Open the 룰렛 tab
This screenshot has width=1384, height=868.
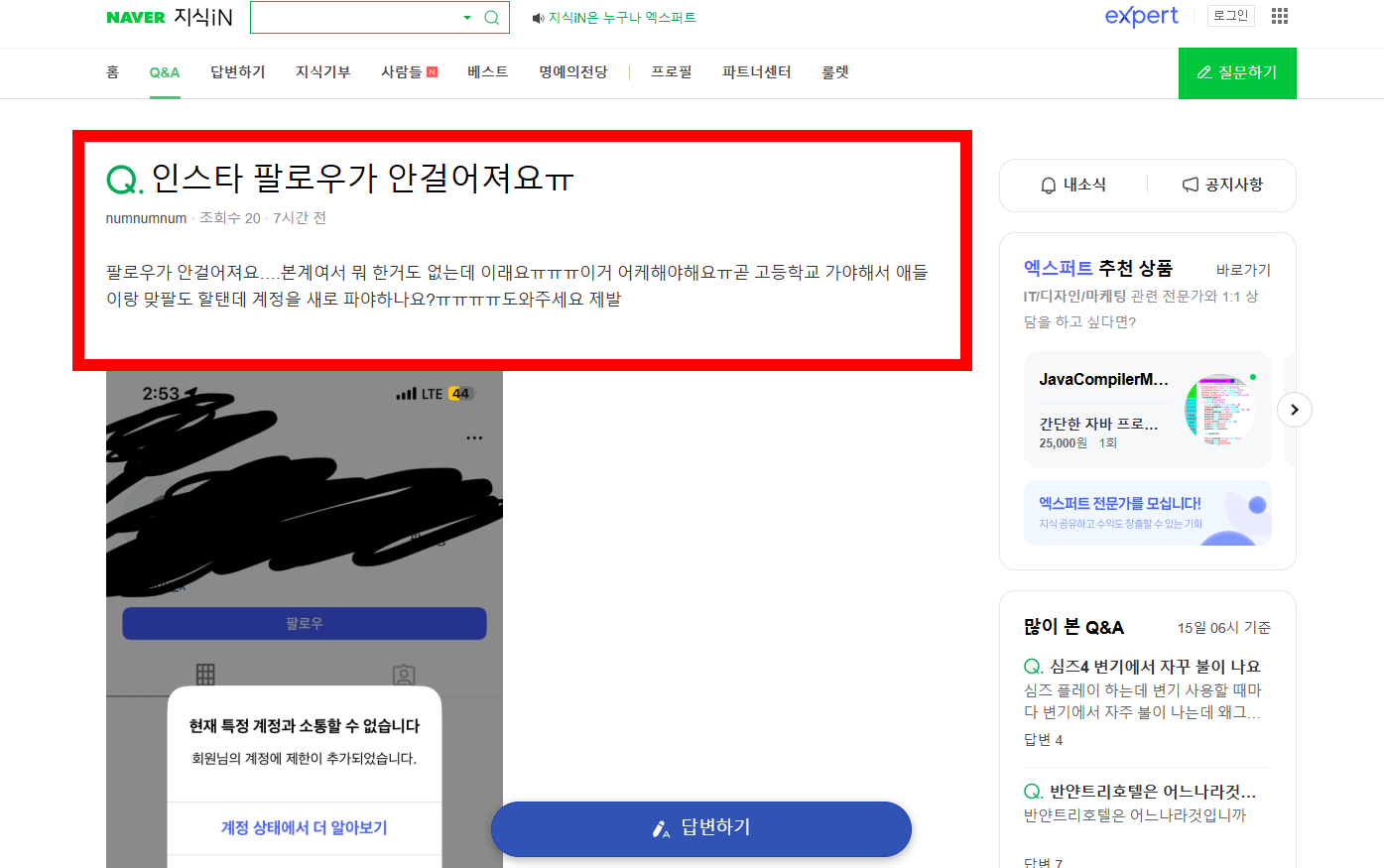pos(835,72)
